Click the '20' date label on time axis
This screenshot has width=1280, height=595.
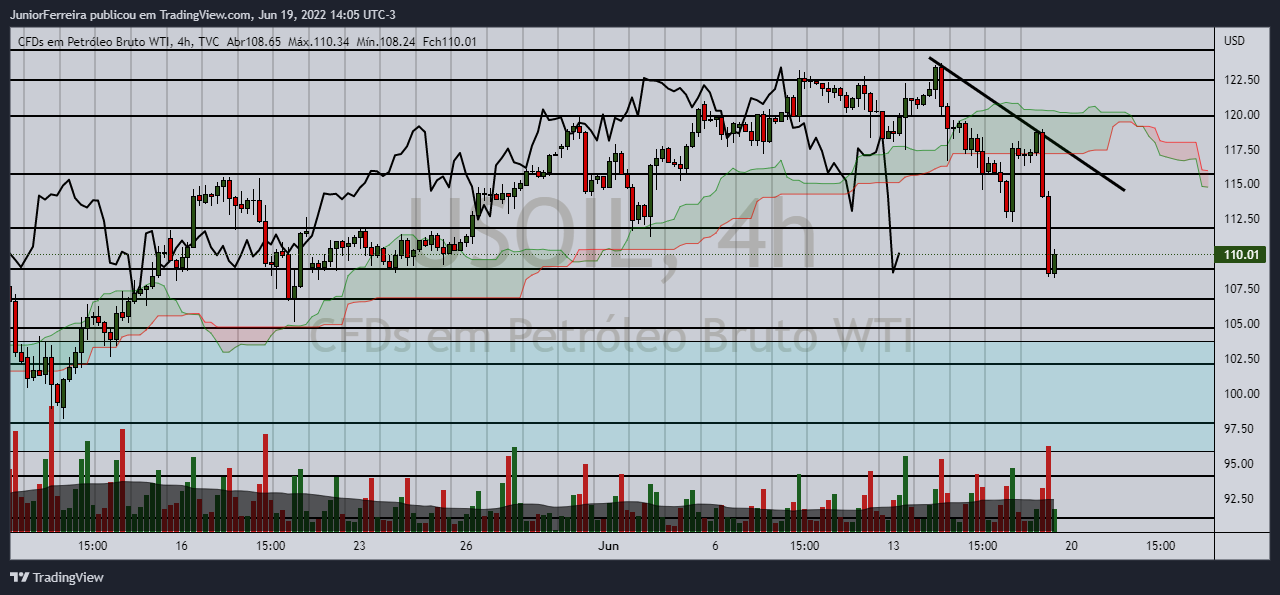(1071, 547)
